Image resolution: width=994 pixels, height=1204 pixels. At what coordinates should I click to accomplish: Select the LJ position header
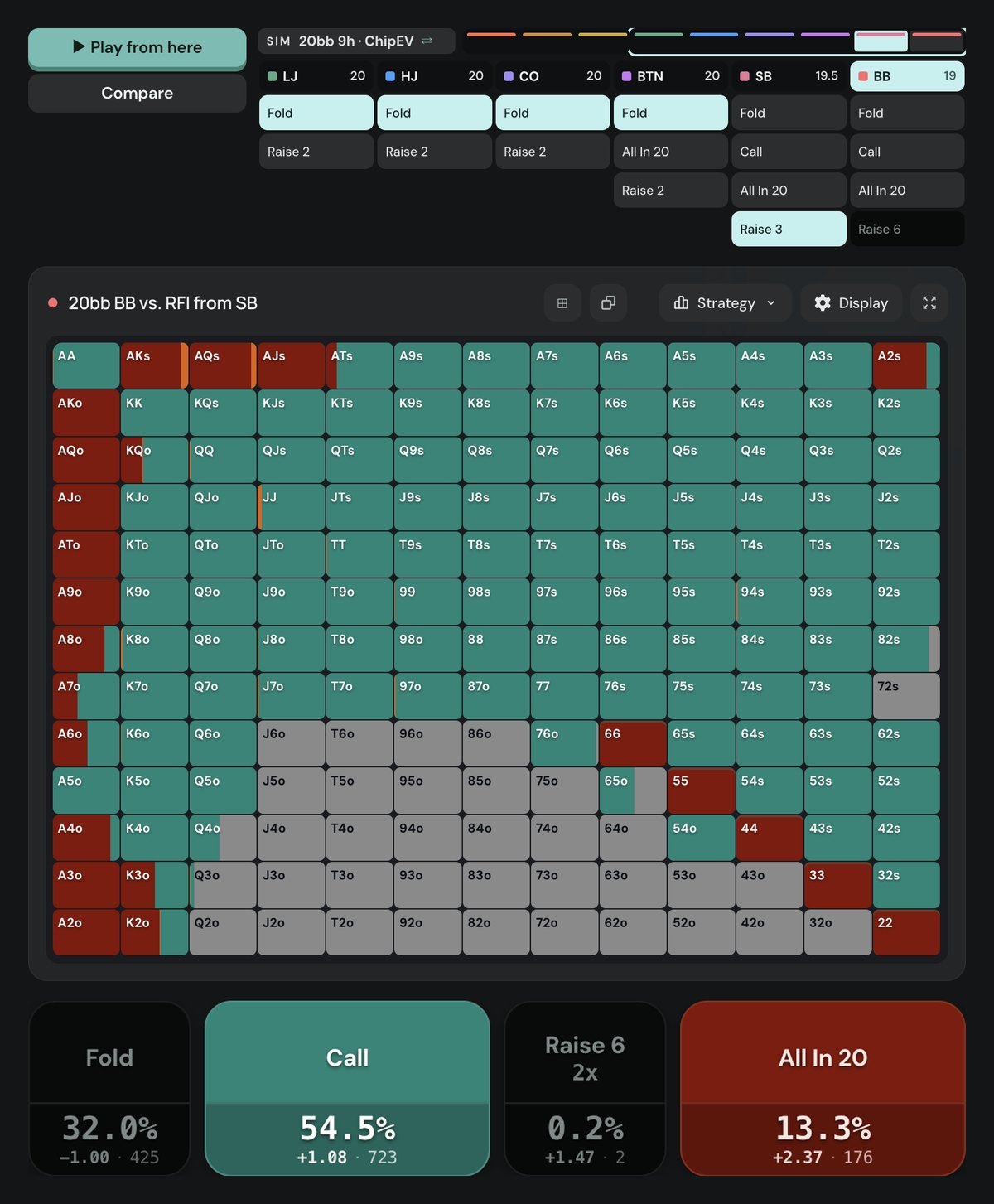point(316,76)
